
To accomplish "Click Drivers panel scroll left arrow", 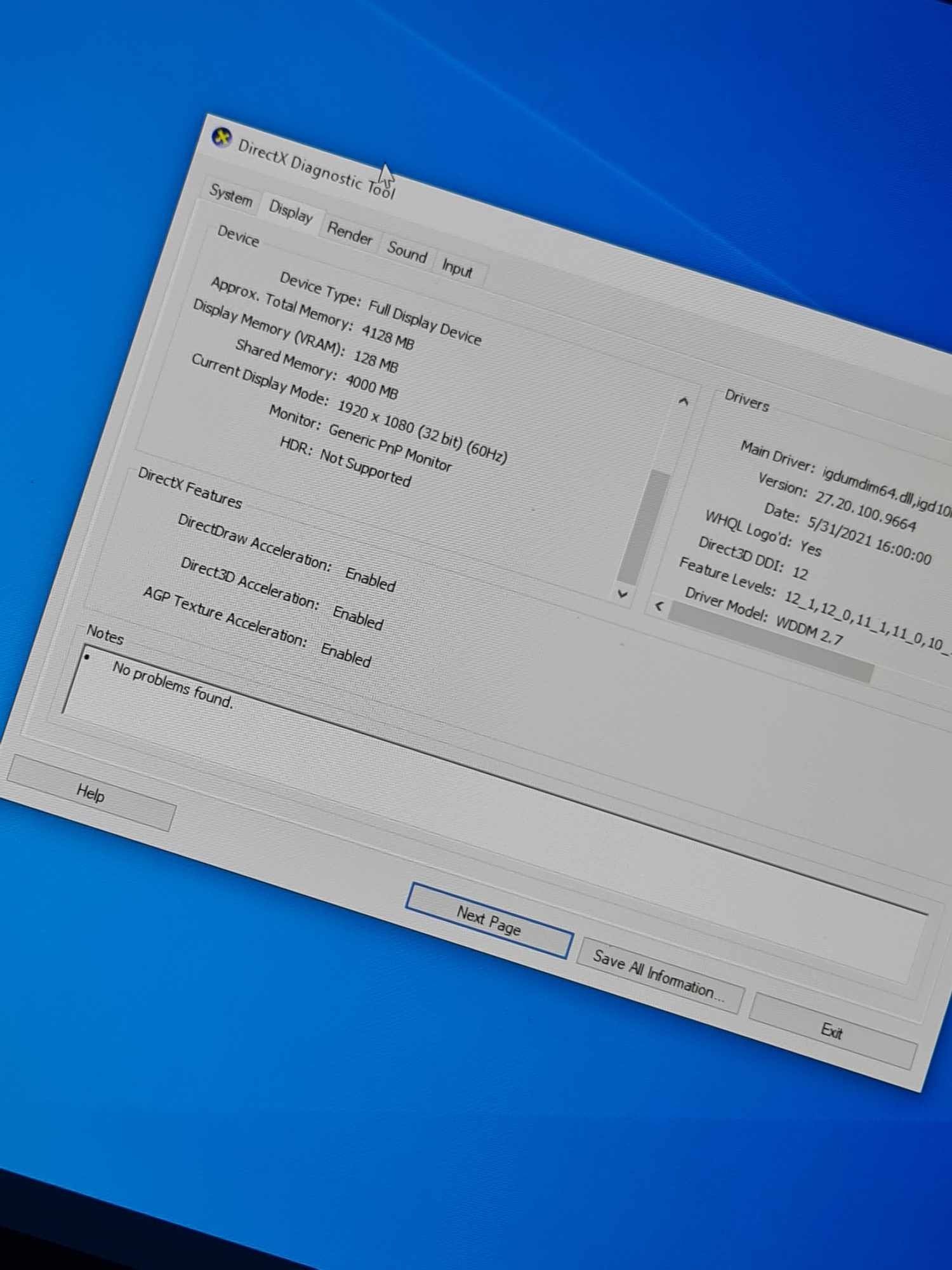I will pos(659,606).
